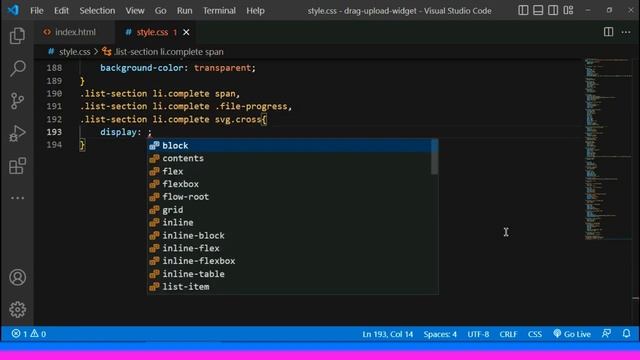Choose 'inline-flex' from the suggestion list
640x360 pixels.
[289, 248]
